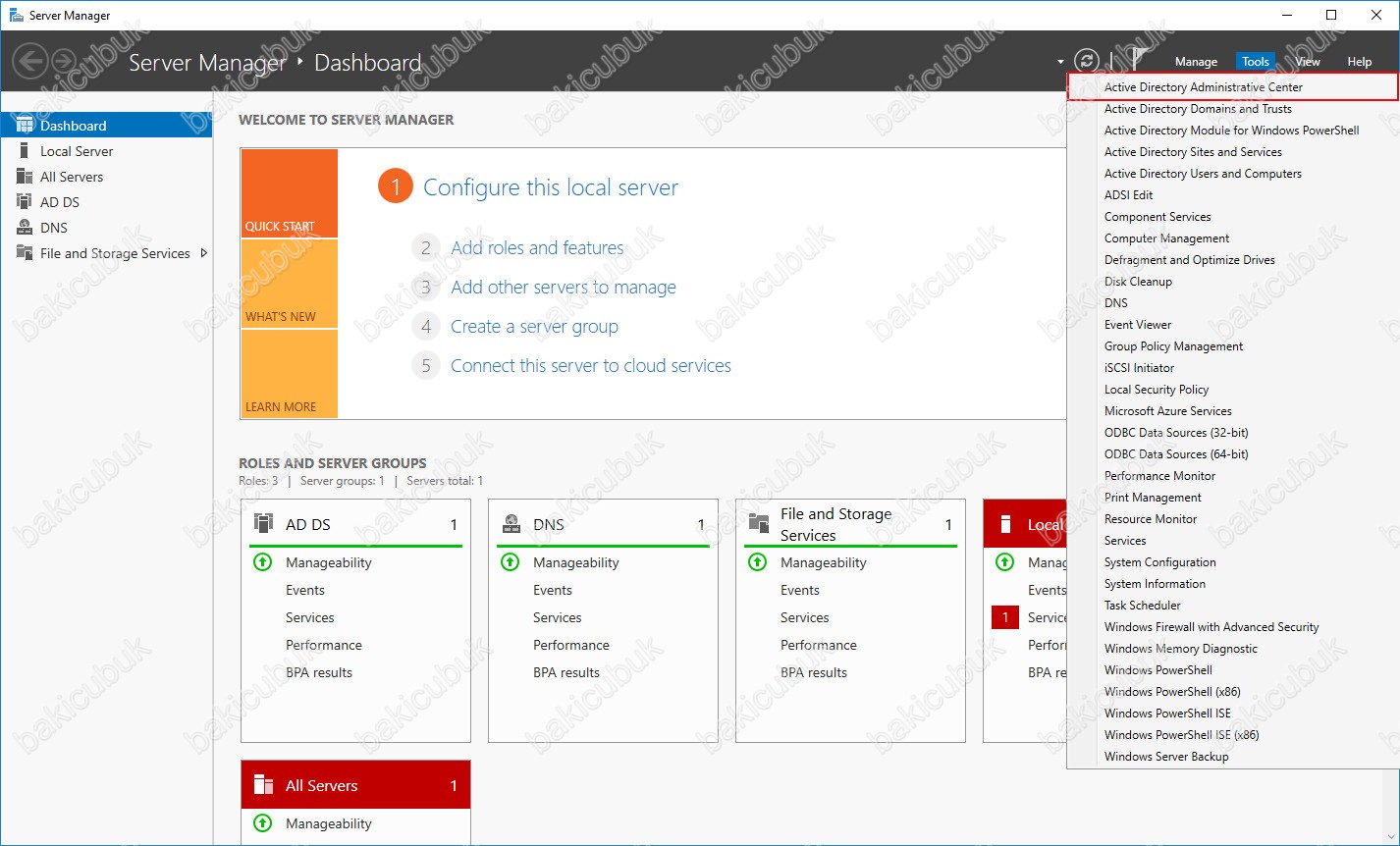Open Local Security Policy
The width and height of the screenshot is (1400, 846).
pos(1157,390)
